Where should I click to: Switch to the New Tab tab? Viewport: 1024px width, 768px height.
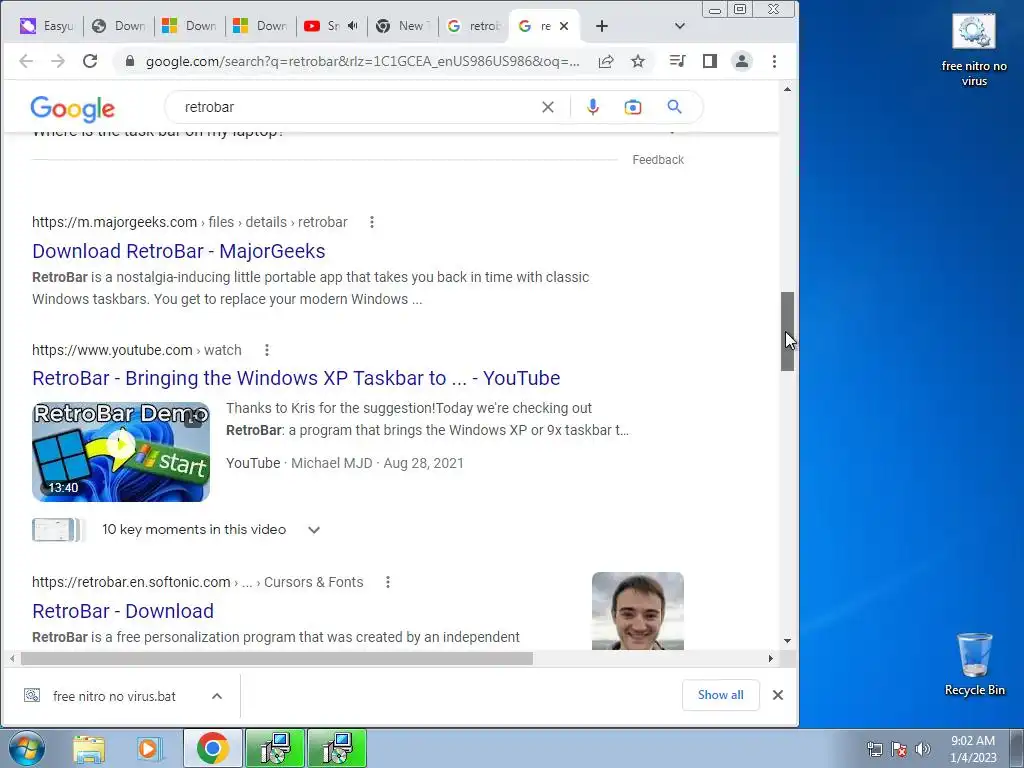pos(403,26)
